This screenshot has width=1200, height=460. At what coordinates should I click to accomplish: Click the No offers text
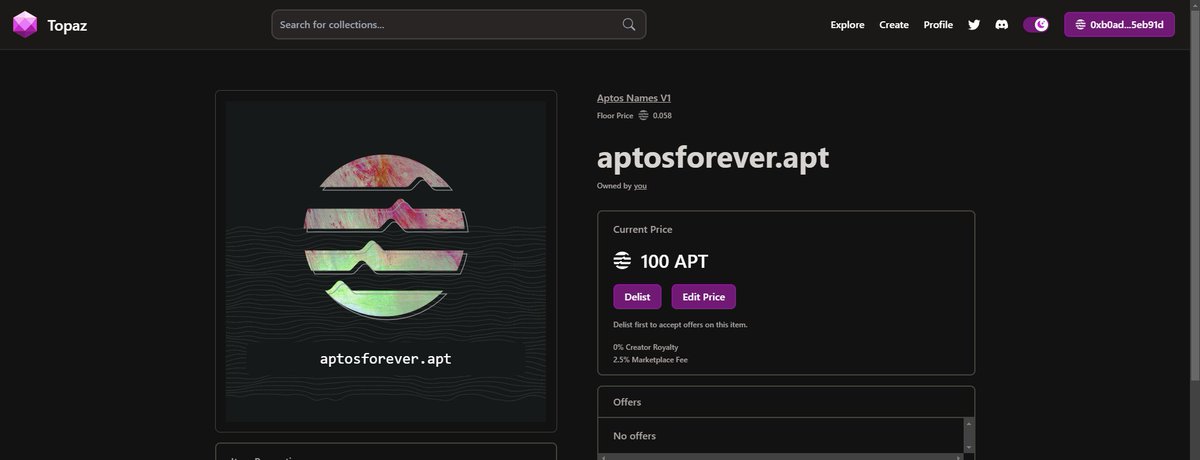pyautogui.click(x=634, y=436)
